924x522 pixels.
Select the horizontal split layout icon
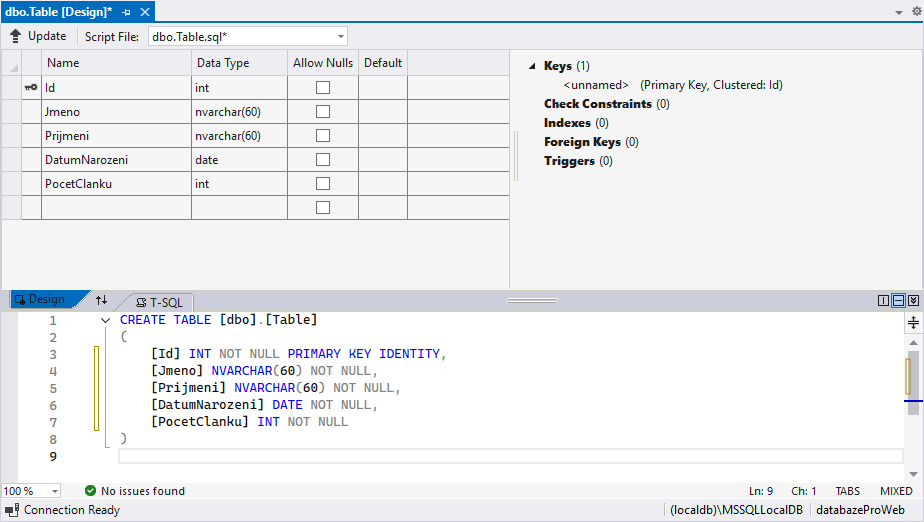(x=898, y=300)
